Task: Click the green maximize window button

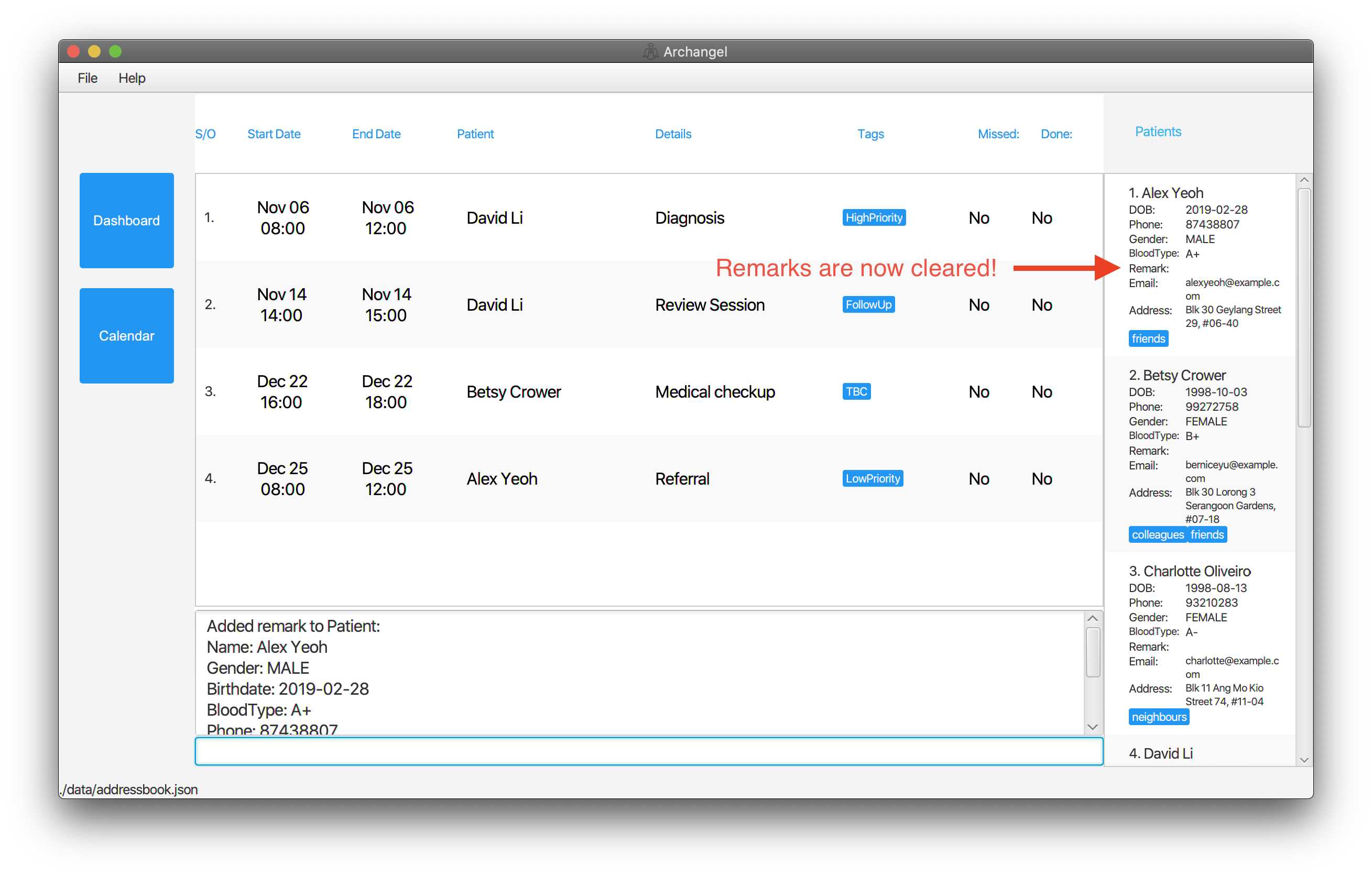Action: coord(115,51)
